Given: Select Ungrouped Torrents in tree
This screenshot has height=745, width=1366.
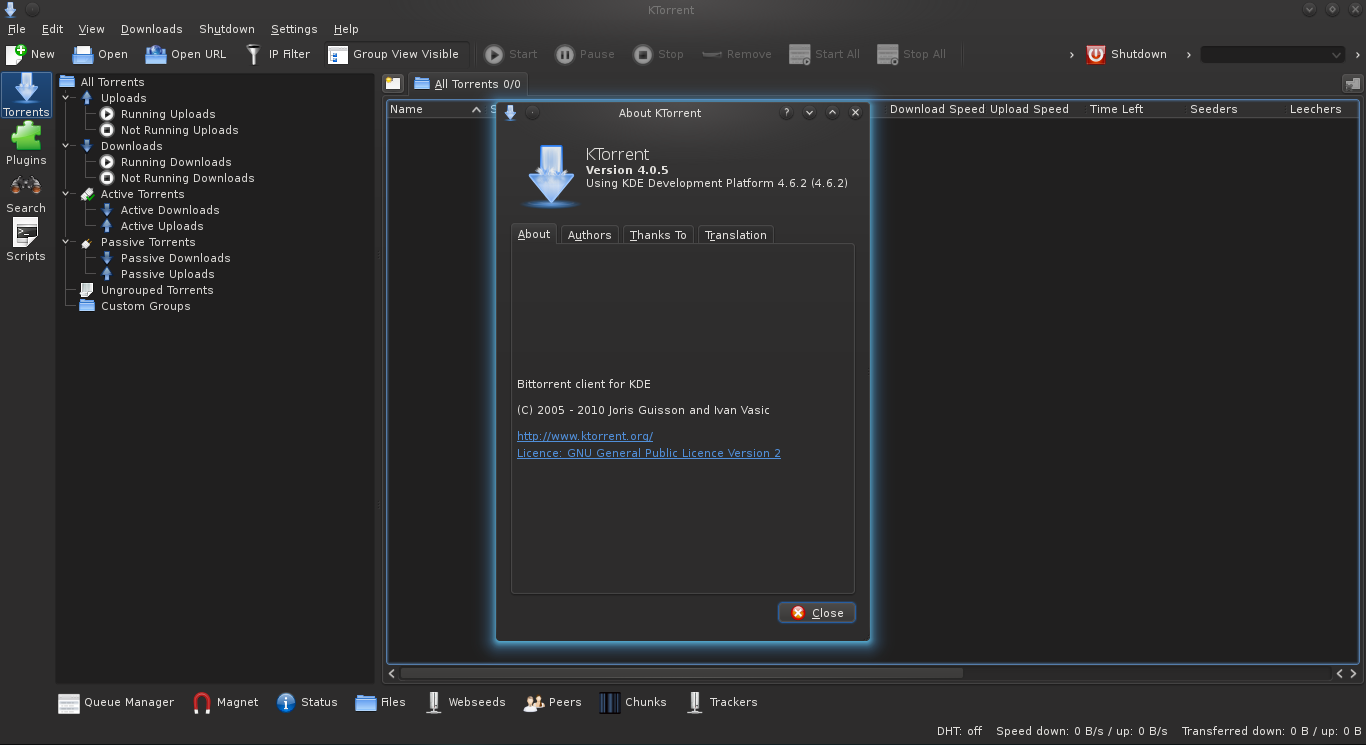Looking at the screenshot, I should pos(157,290).
